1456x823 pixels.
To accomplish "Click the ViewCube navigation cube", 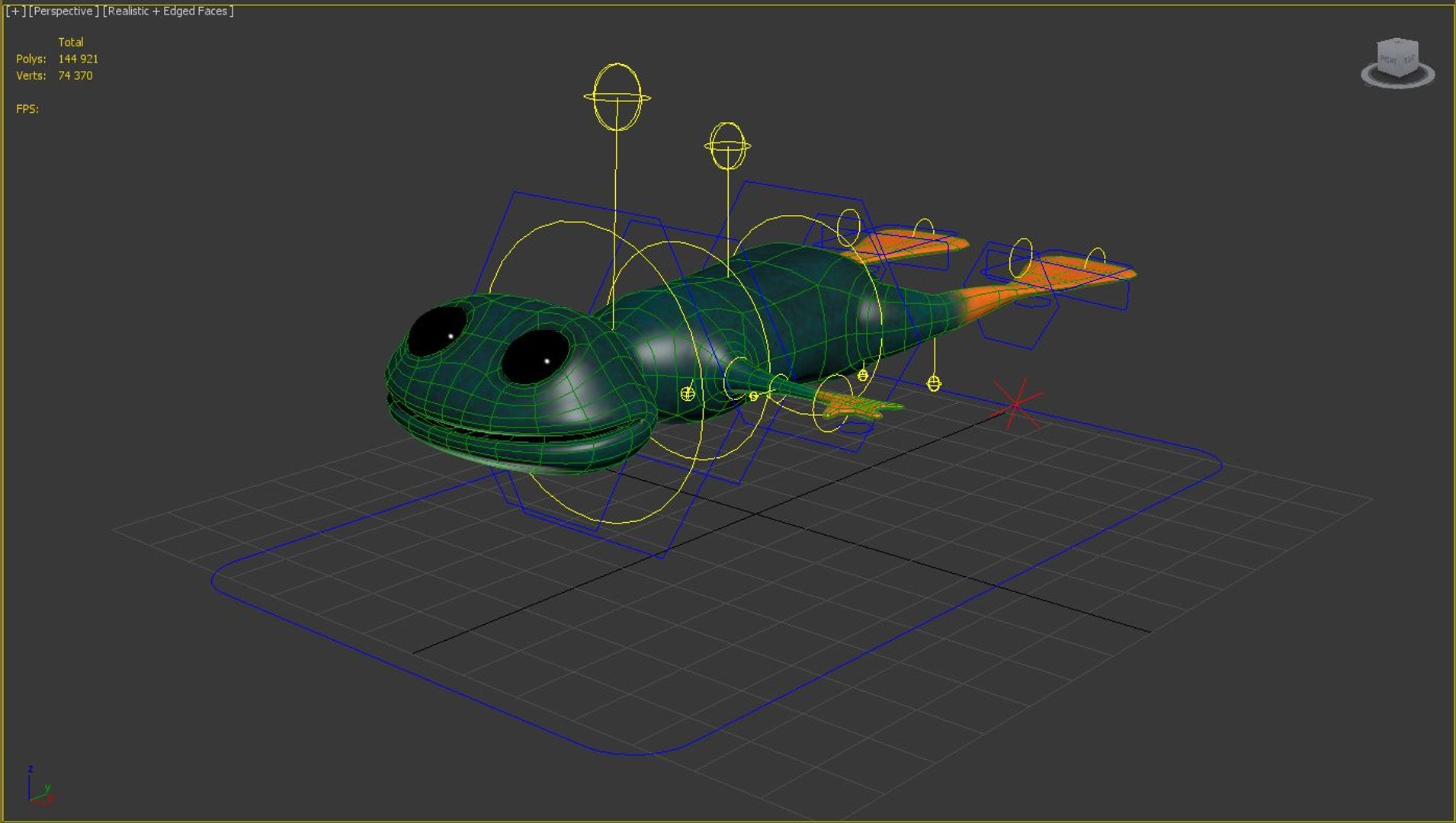I will point(1398,57).
